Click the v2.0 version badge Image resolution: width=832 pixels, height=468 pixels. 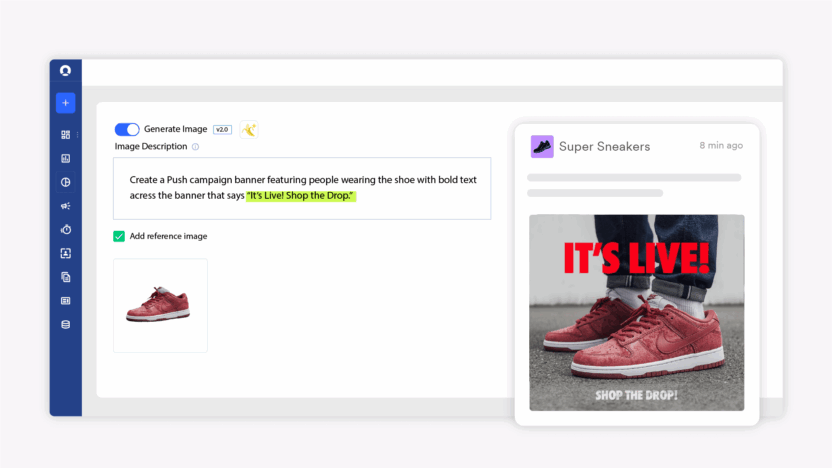[222, 129]
